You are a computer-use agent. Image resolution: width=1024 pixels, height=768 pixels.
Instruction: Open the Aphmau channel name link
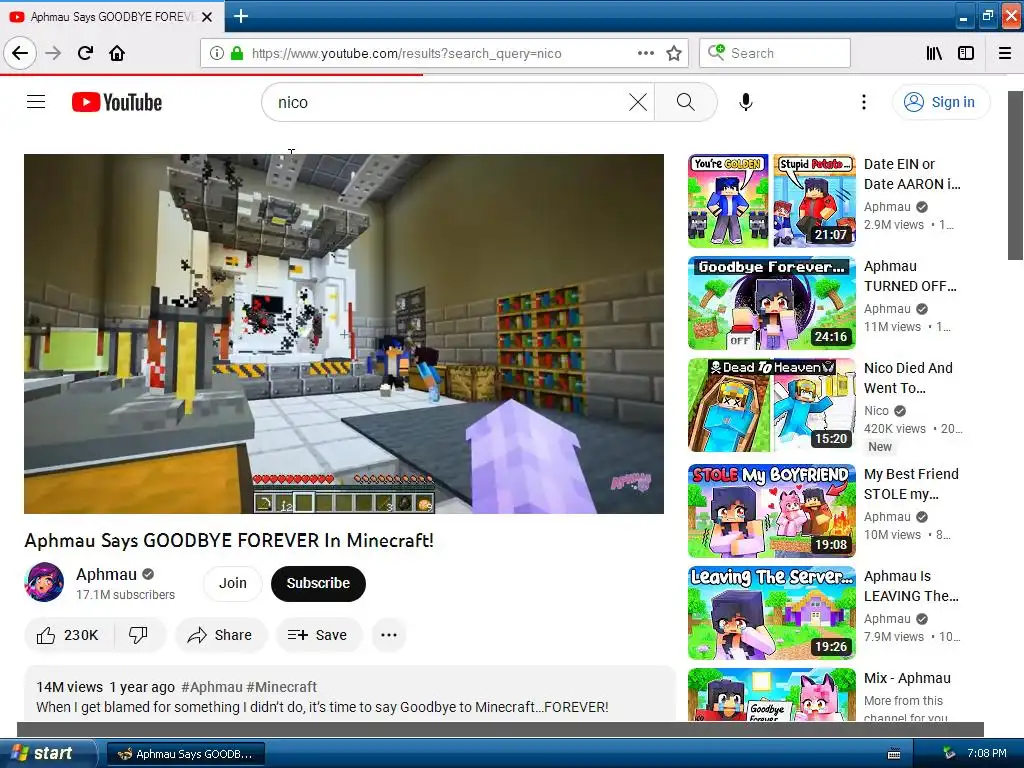point(106,574)
